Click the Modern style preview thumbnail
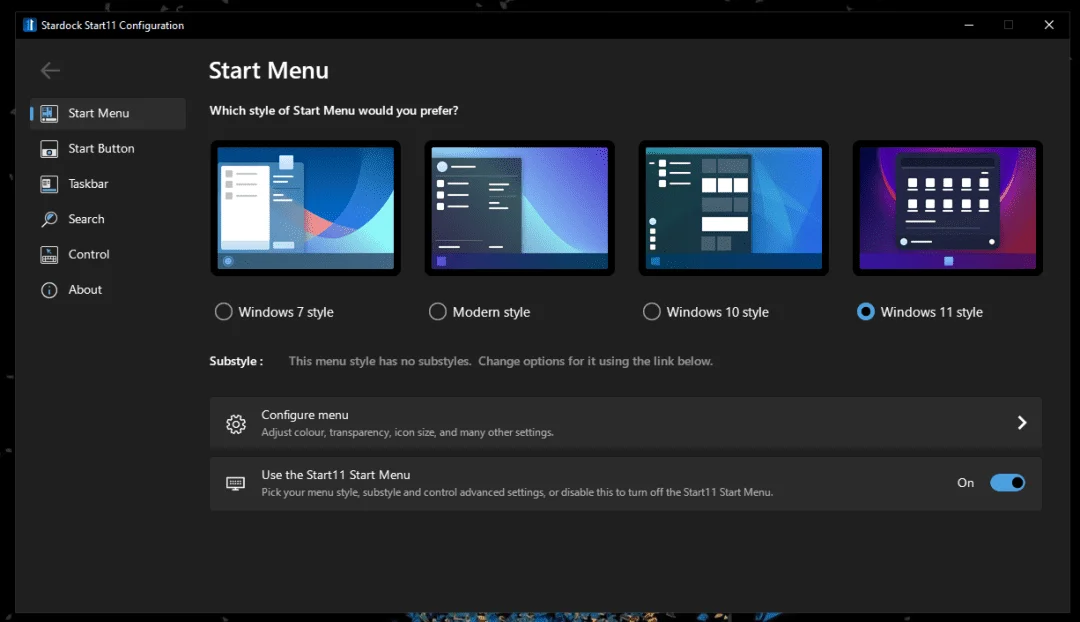The width and height of the screenshot is (1080, 622). [x=519, y=208]
